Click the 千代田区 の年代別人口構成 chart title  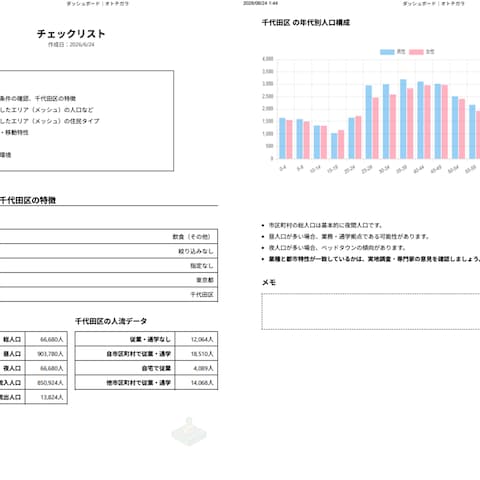coord(306,23)
